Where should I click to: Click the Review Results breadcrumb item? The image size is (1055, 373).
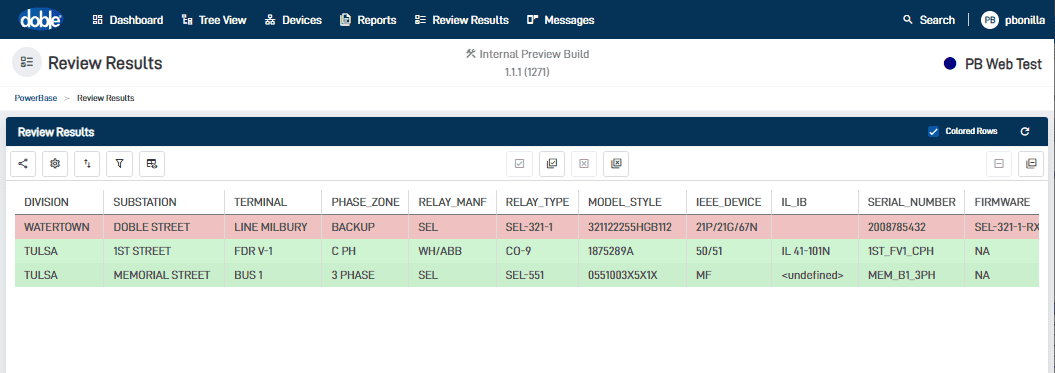tap(106, 98)
